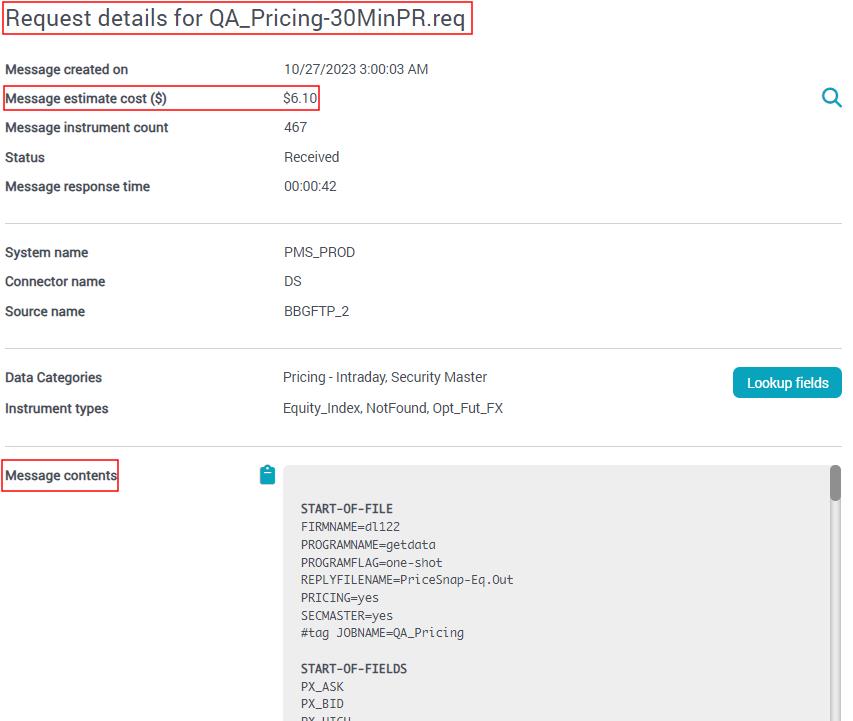Click the instrument count value 467
The image size is (853, 721).
coord(296,127)
